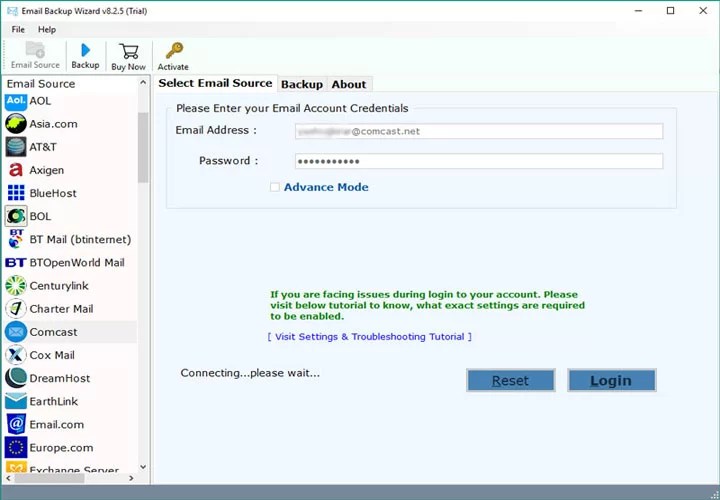Click Connecting...please wait status text
The image size is (720, 500).
[x=250, y=373]
